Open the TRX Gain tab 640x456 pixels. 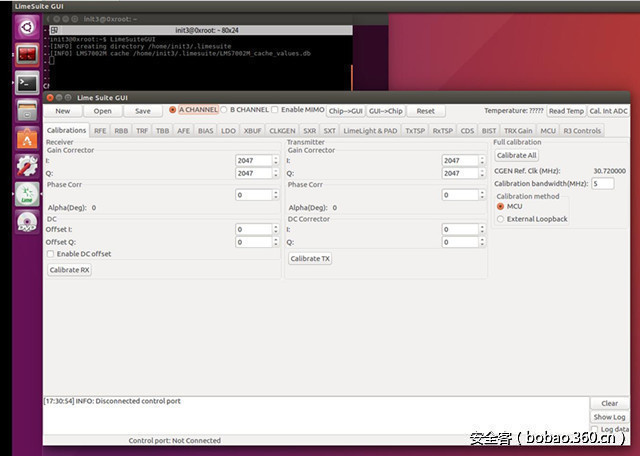pyautogui.click(x=518, y=131)
